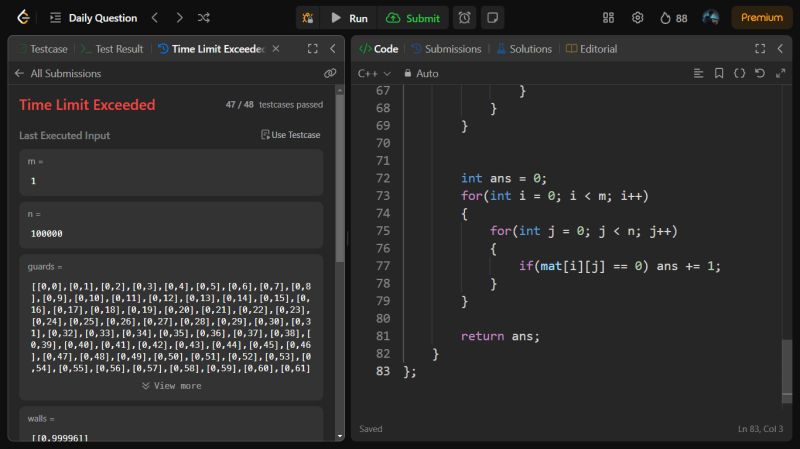The height and width of the screenshot is (449, 800).
Task: Open the Daily Question problem list
Action: click(x=94, y=18)
